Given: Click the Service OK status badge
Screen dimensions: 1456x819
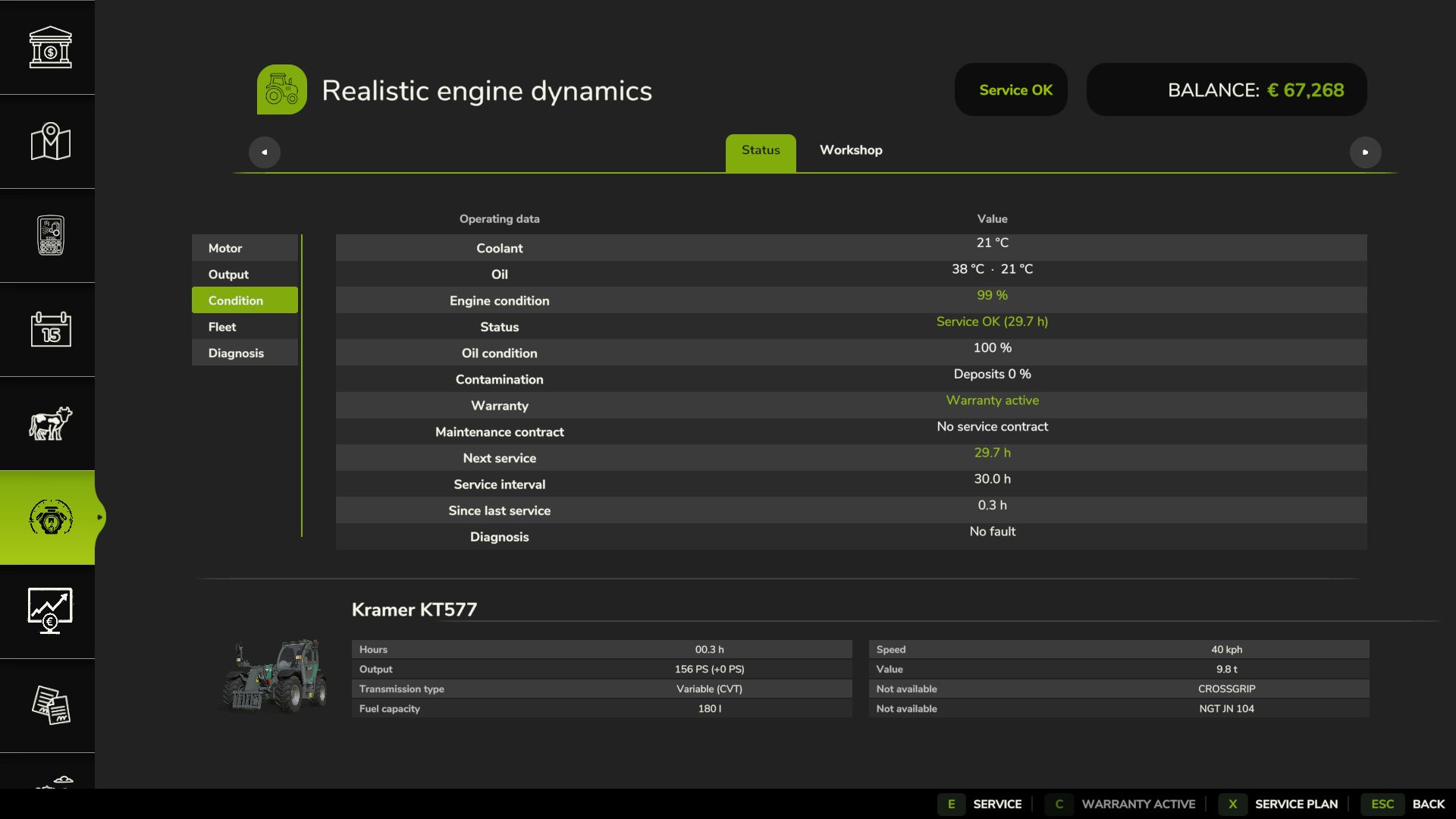Looking at the screenshot, I should pyautogui.click(x=1011, y=89).
